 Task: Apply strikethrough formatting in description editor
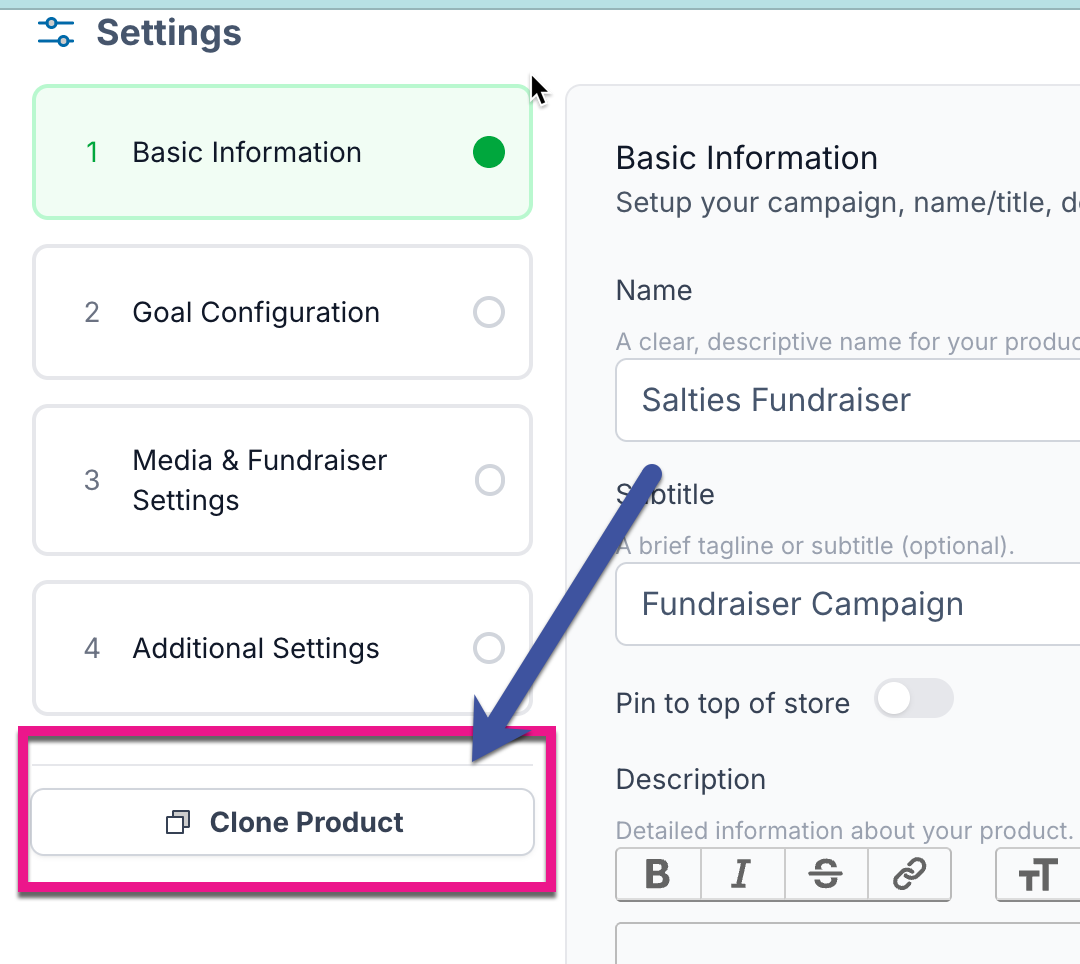(x=826, y=874)
